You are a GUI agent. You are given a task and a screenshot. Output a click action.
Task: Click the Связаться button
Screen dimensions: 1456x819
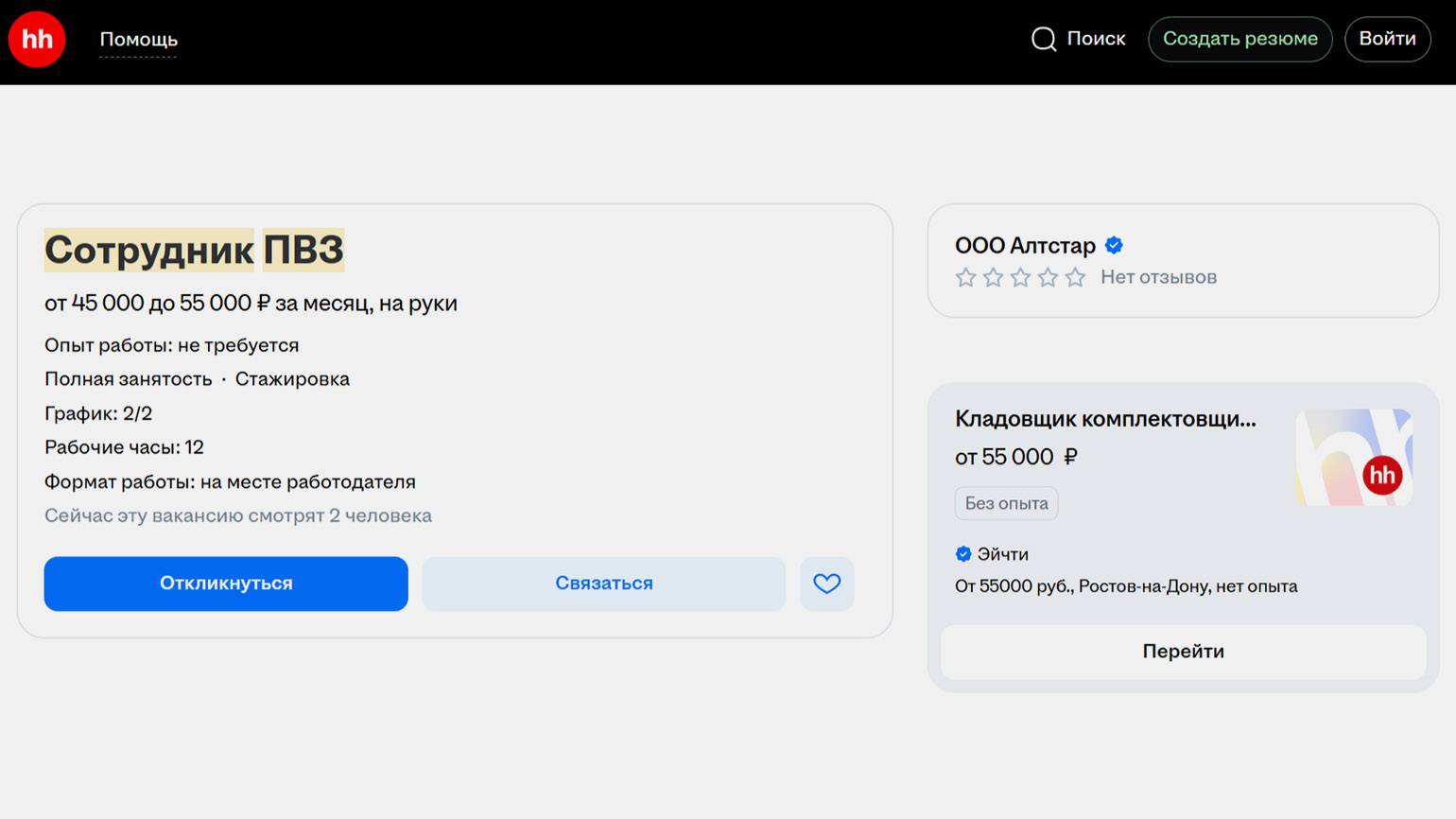(x=604, y=584)
